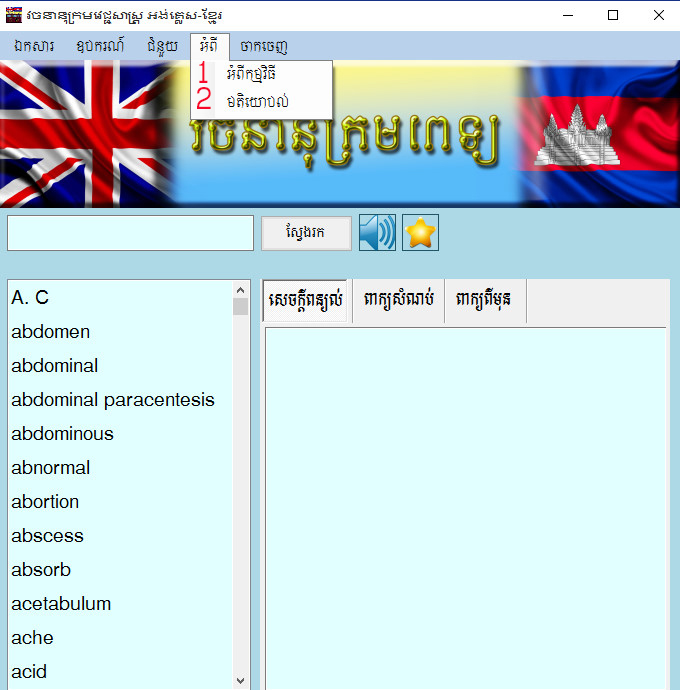
Task: Open the ជំនួយ menu
Action: point(162,46)
